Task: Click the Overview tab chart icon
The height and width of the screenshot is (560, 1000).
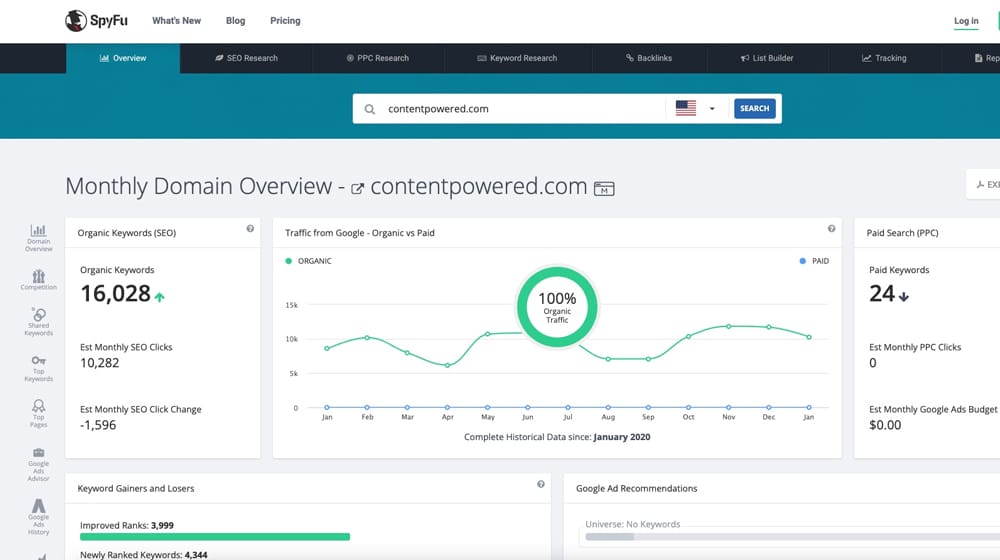Action: coord(104,58)
